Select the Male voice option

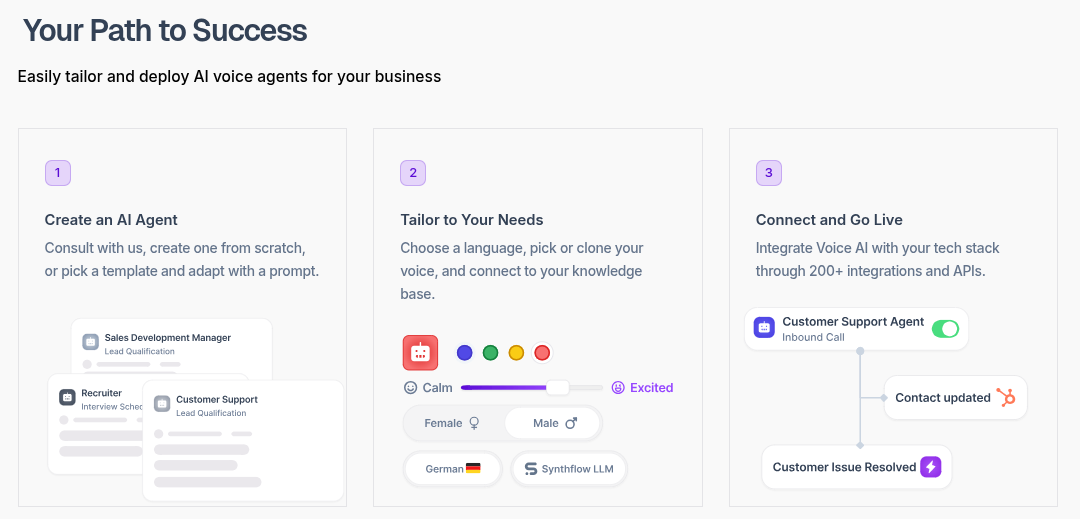(554, 423)
